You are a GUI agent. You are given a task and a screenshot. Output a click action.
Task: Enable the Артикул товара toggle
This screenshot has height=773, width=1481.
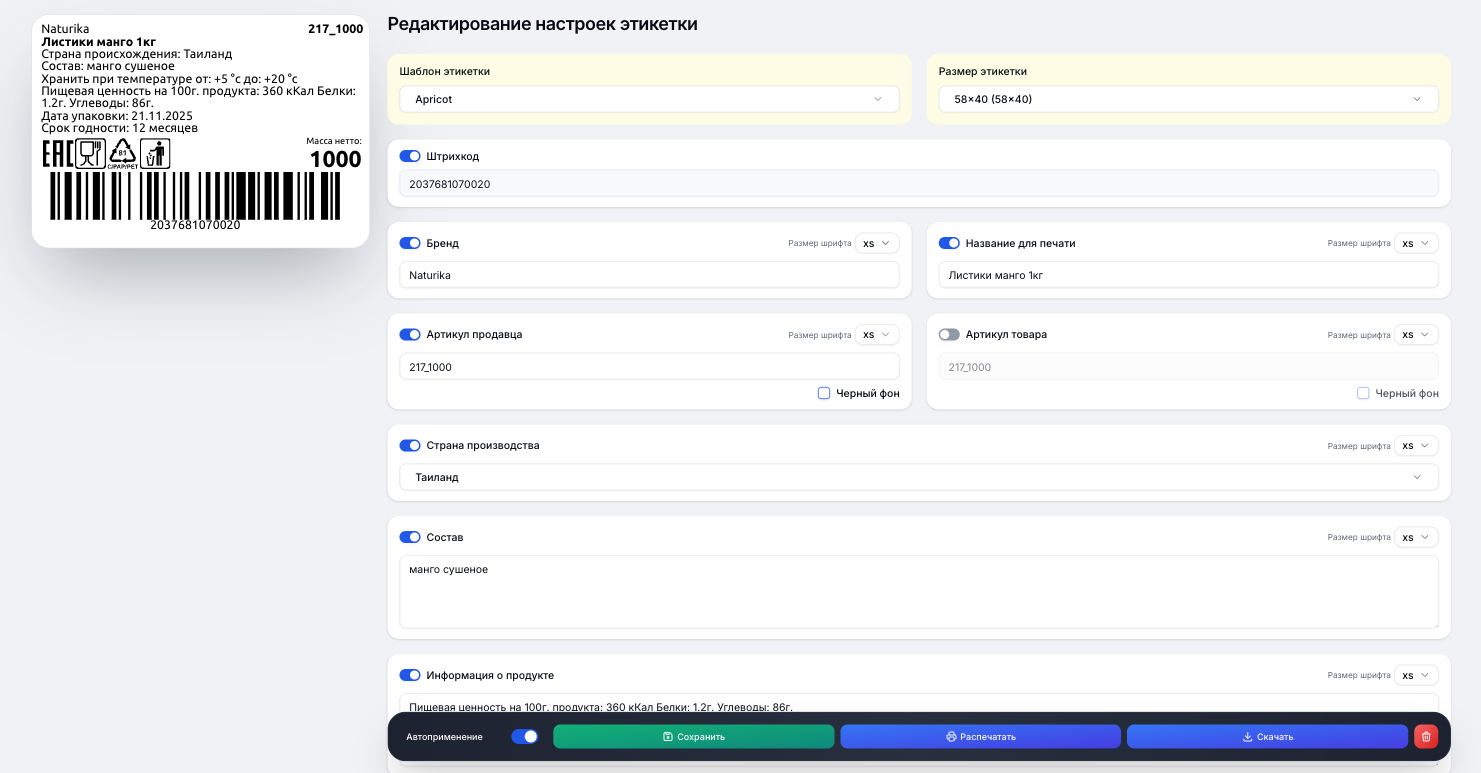click(948, 334)
